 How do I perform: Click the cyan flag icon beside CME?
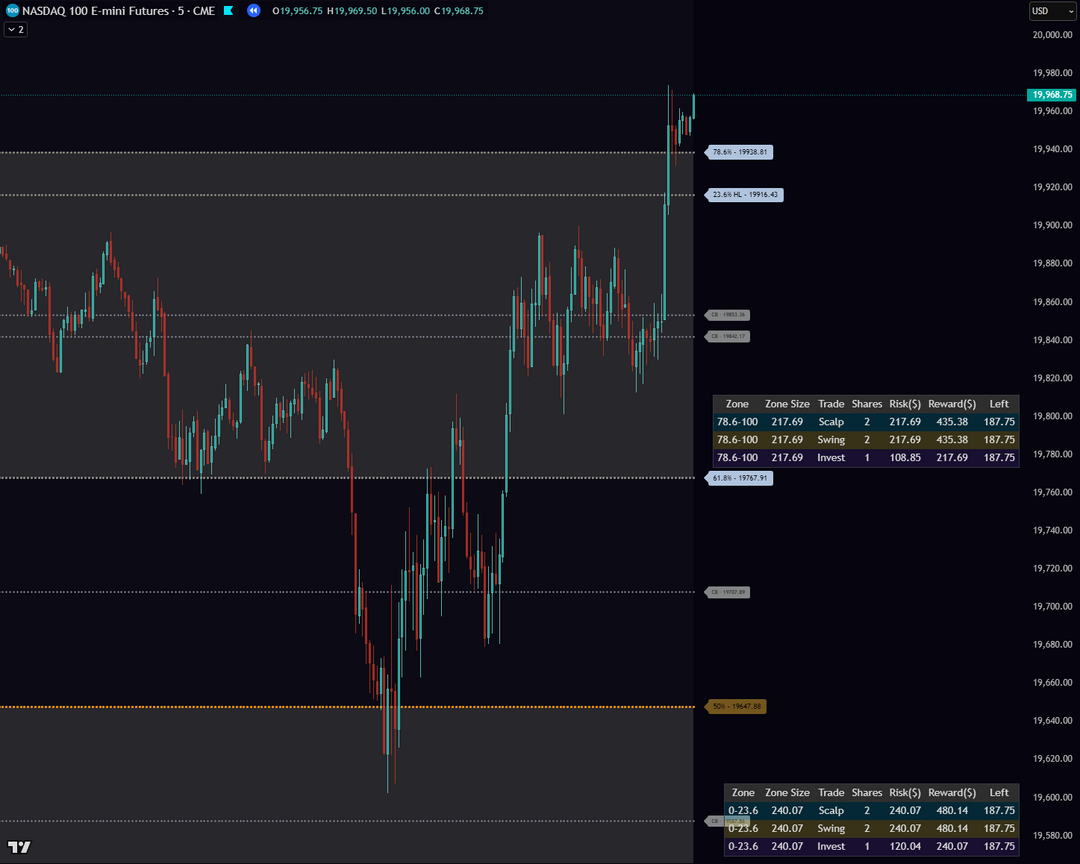click(229, 10)
